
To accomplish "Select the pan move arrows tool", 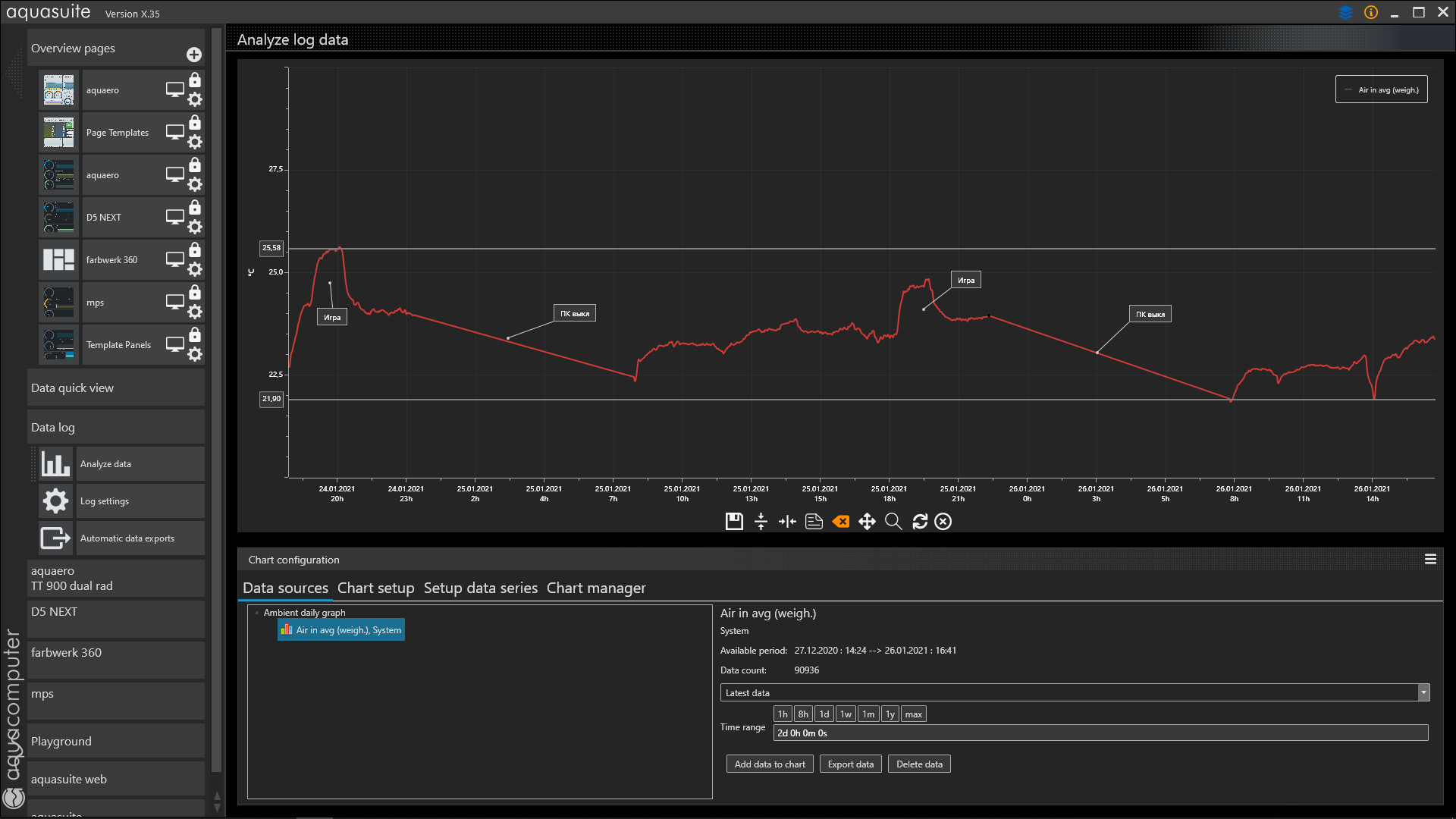I will click(867, 522).
